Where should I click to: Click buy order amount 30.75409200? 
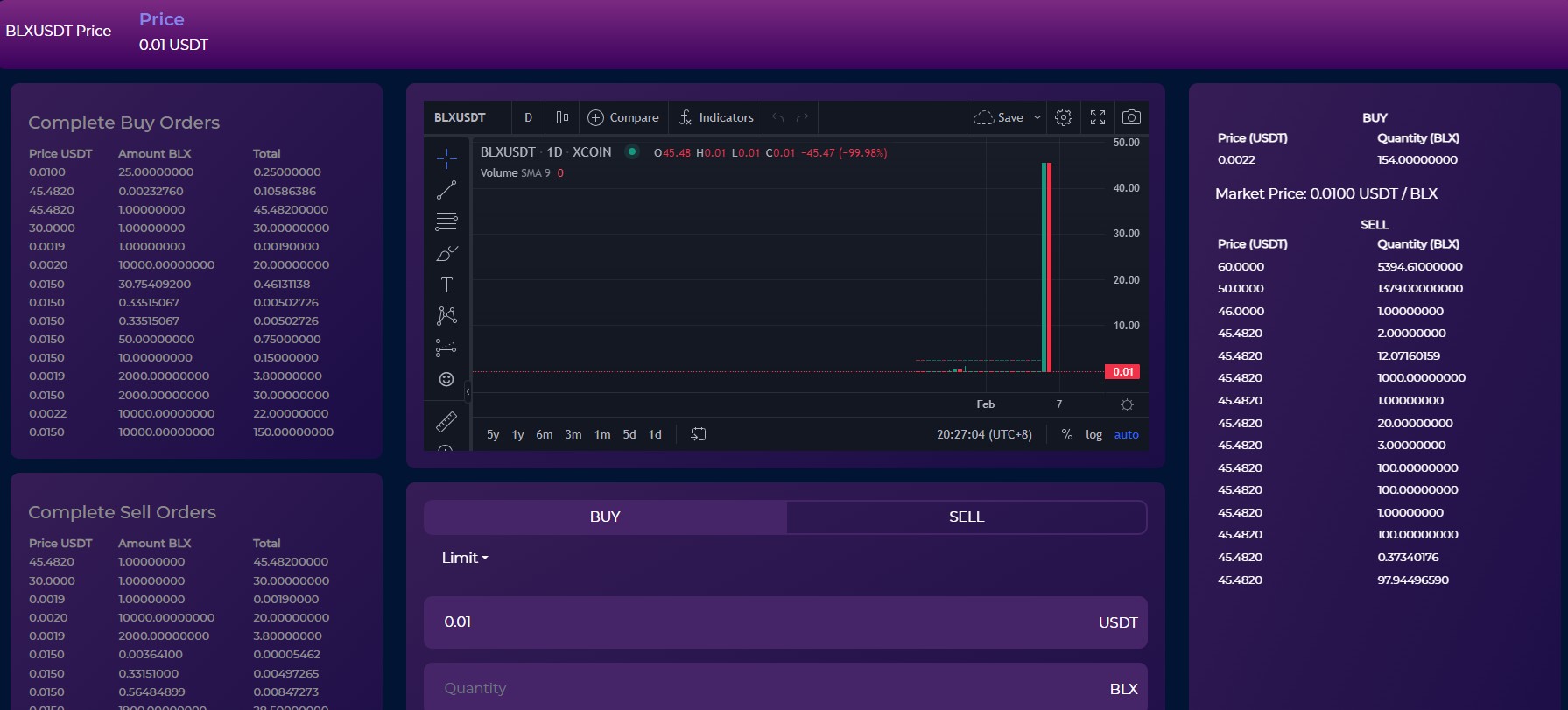(155, 284)
